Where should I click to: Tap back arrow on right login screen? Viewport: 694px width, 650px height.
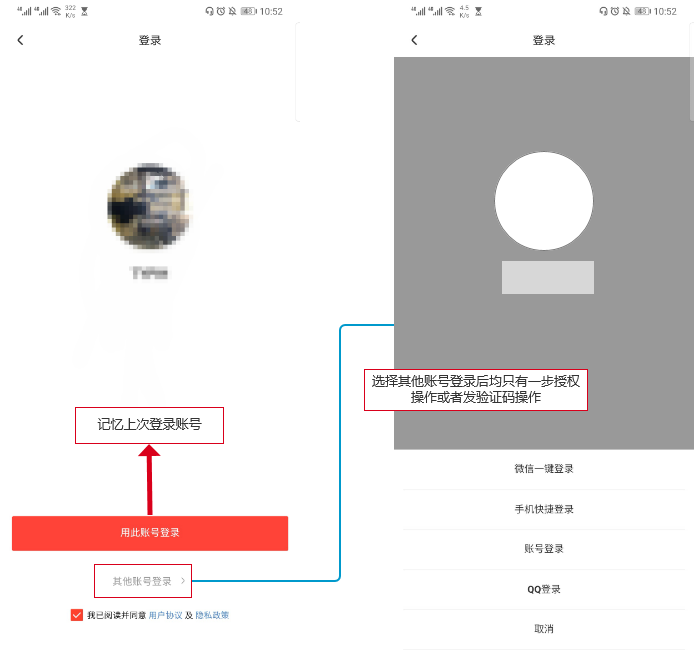point(414,40)
